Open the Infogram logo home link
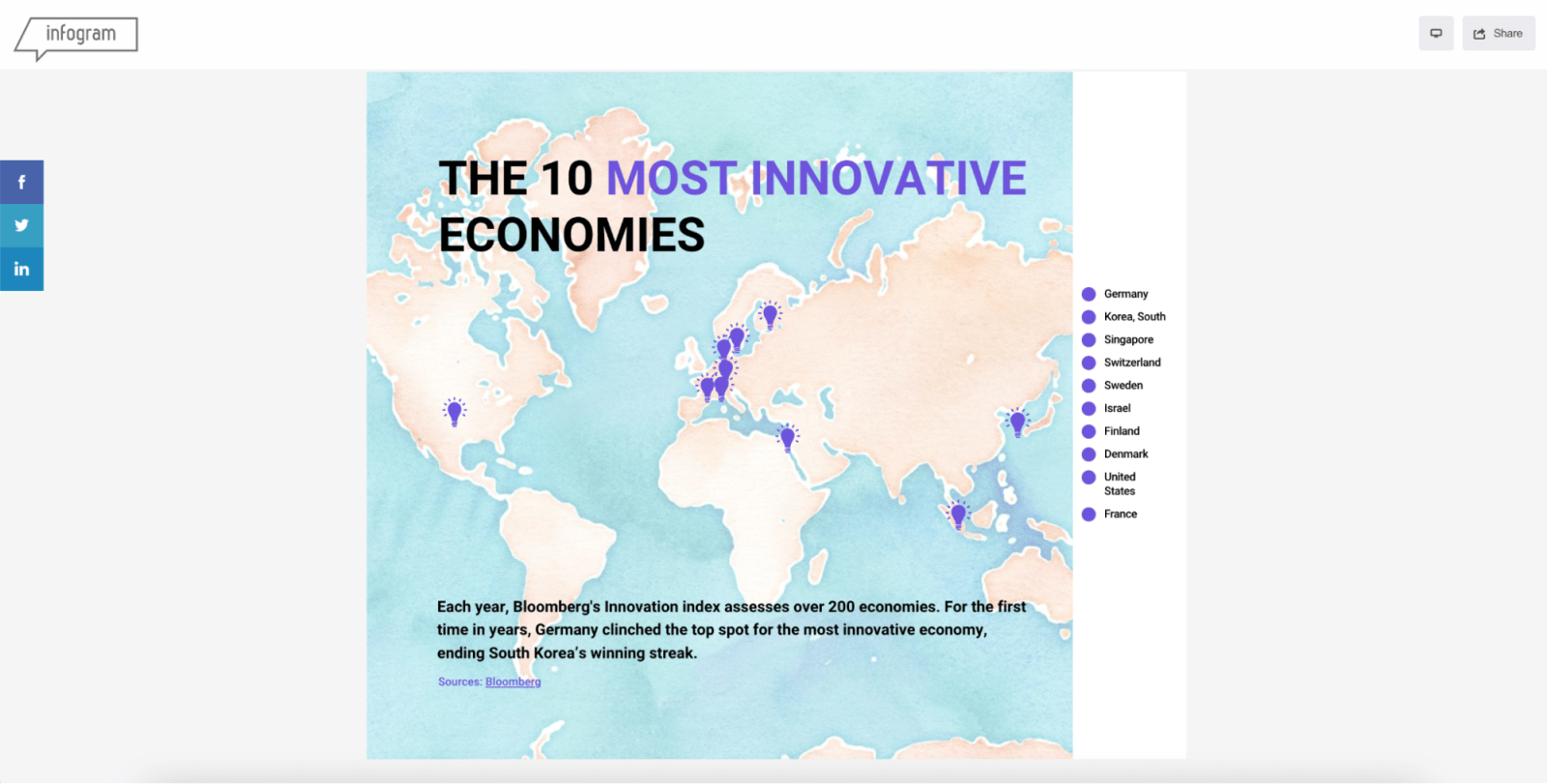1547x784 pixels. pos(76,37)
